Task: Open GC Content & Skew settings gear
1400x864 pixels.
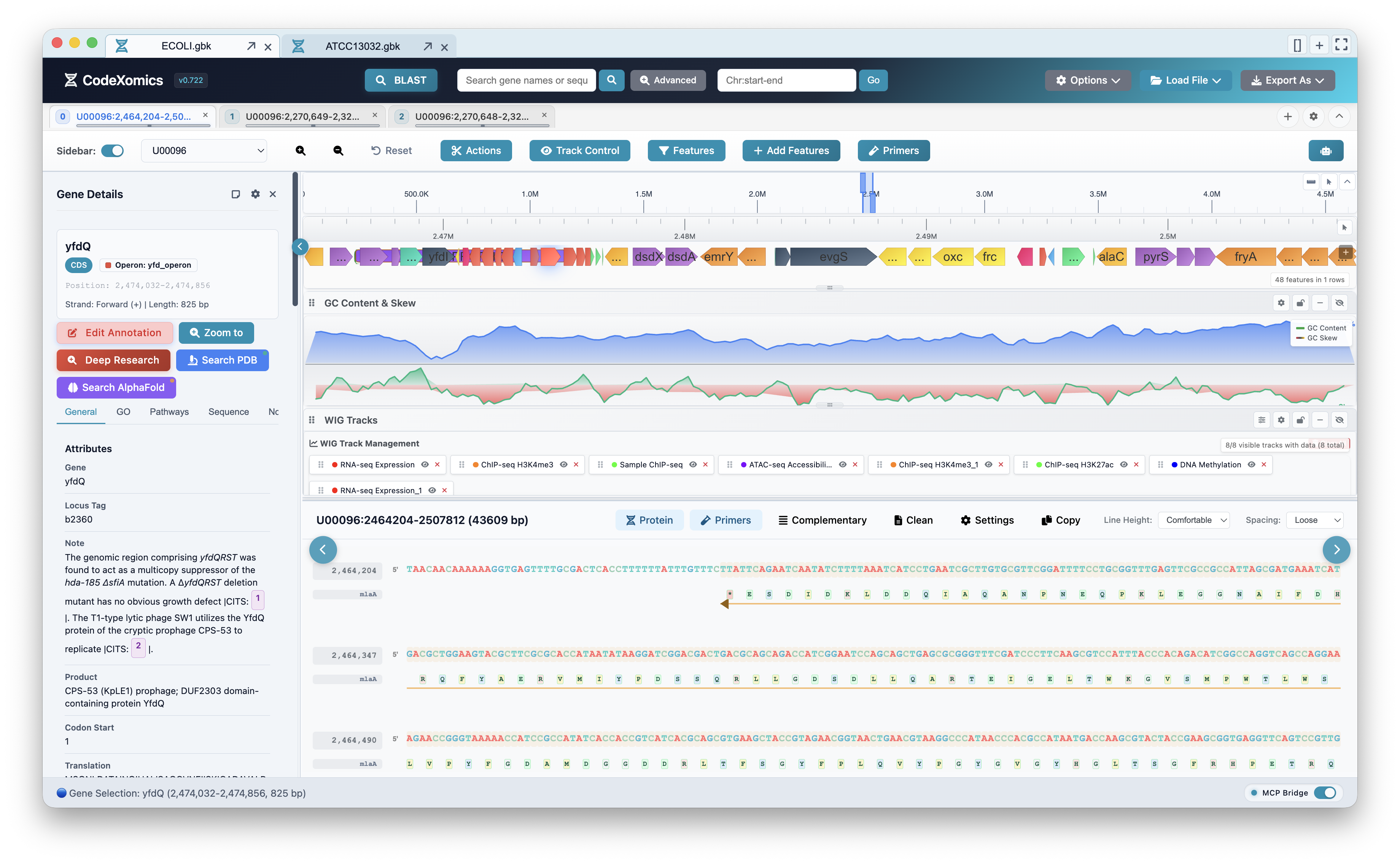Action: coord(1281,303)
